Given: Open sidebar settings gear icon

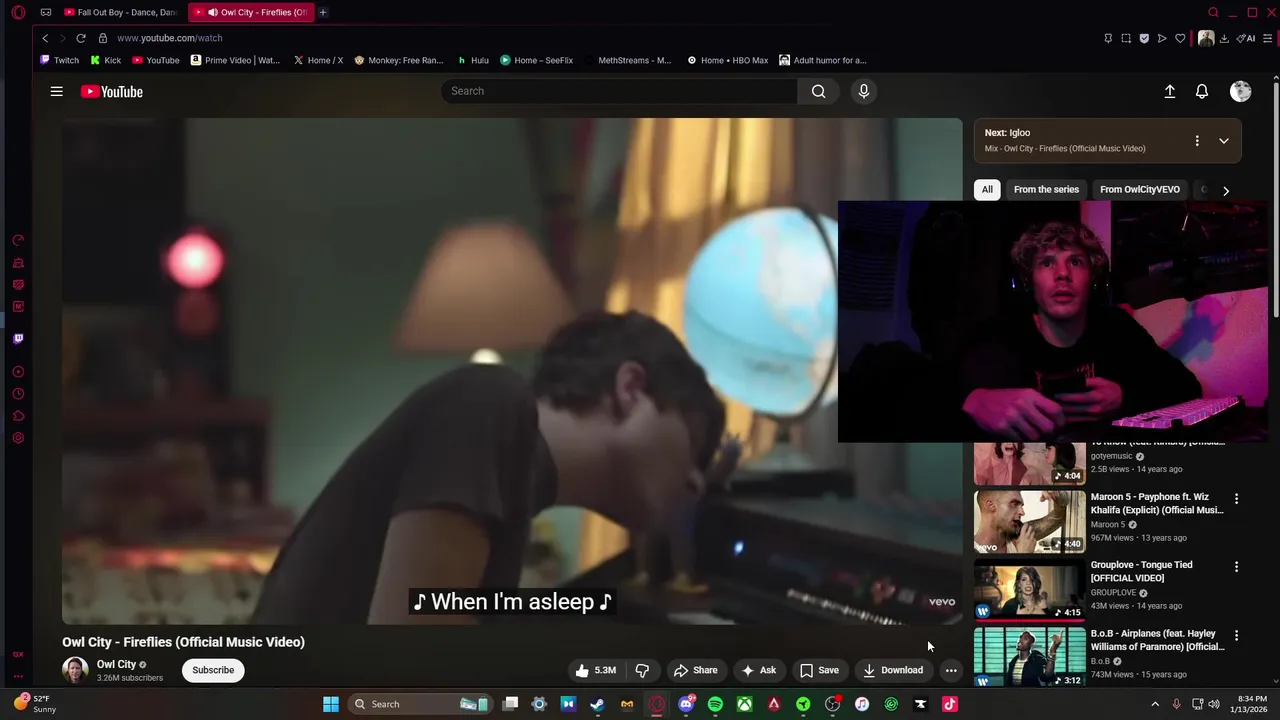Looking at the screenshot, I should [x=18, y=438].
